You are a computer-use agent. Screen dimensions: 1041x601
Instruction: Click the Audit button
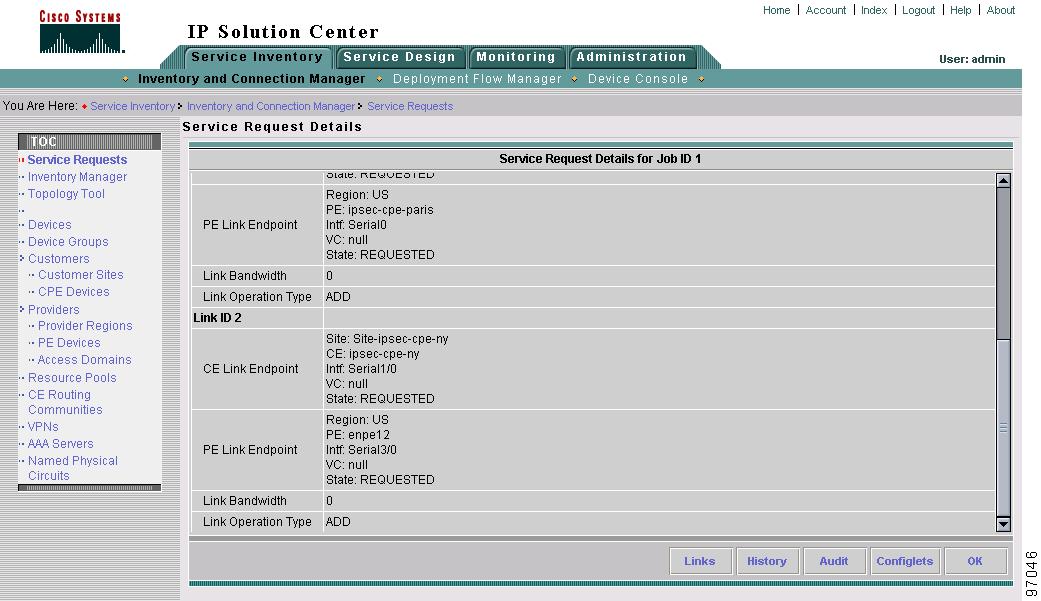point(834,561)
